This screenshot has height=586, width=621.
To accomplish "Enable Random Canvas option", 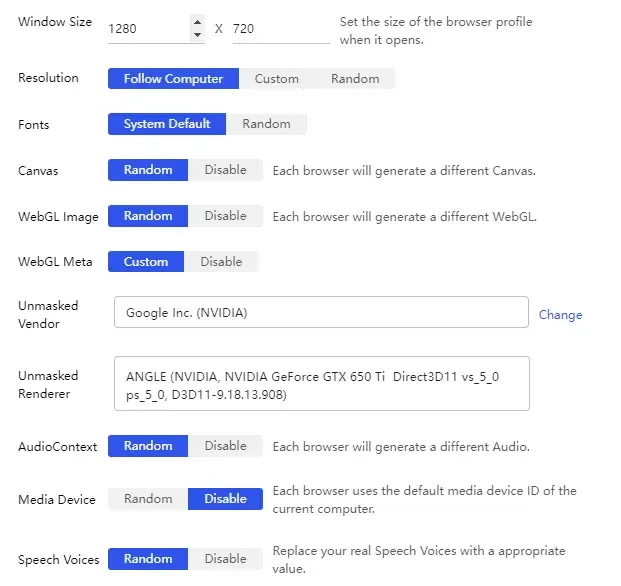I will (x=148, y=170).
